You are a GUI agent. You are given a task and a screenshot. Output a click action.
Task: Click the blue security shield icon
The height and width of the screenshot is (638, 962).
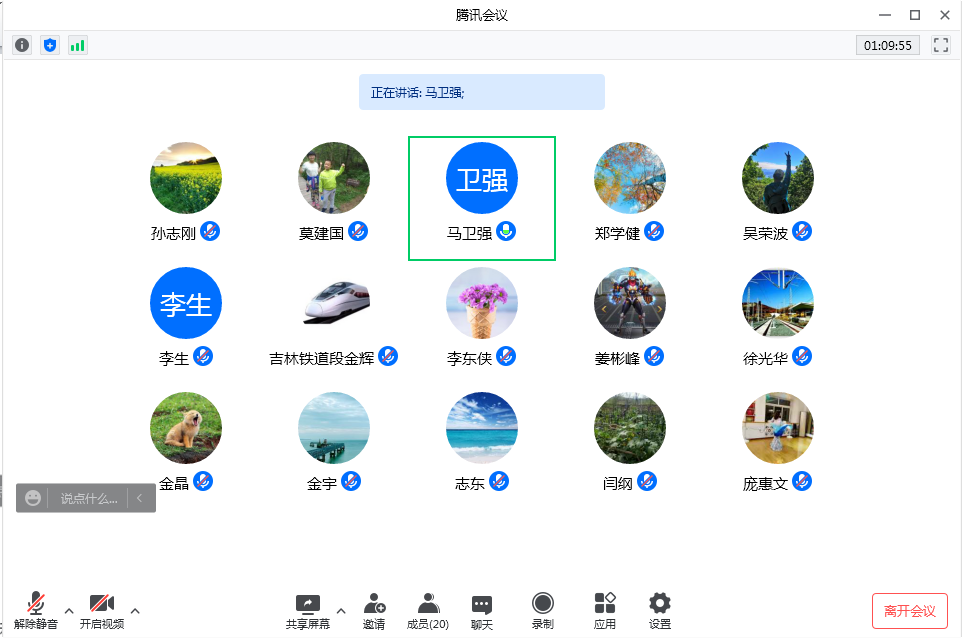pyautogui.click(x=50, y=45)
